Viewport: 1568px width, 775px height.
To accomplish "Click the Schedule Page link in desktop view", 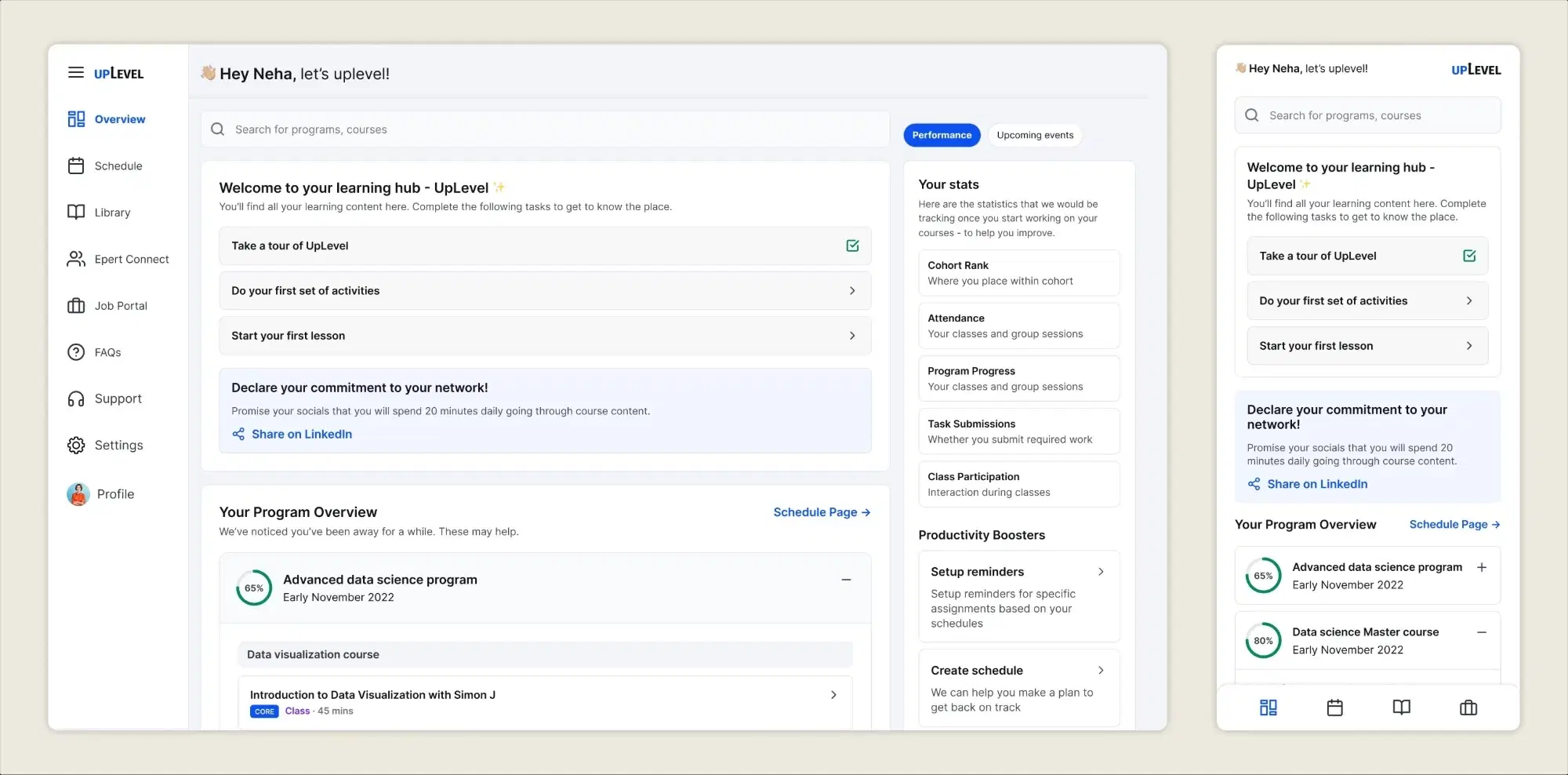I will tap(822, 512).
